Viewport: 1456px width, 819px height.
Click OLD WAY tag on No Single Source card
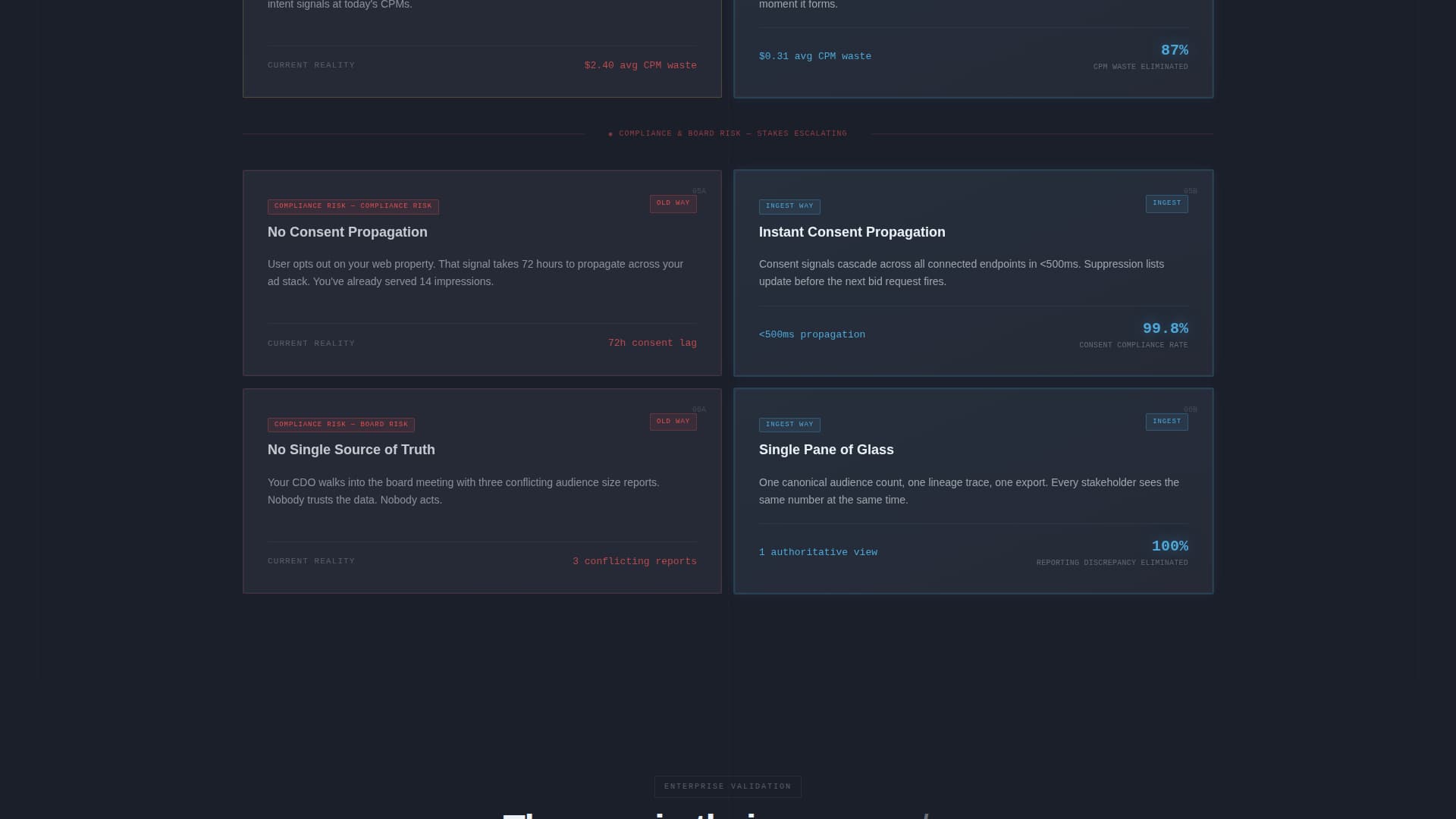point(673,422)
